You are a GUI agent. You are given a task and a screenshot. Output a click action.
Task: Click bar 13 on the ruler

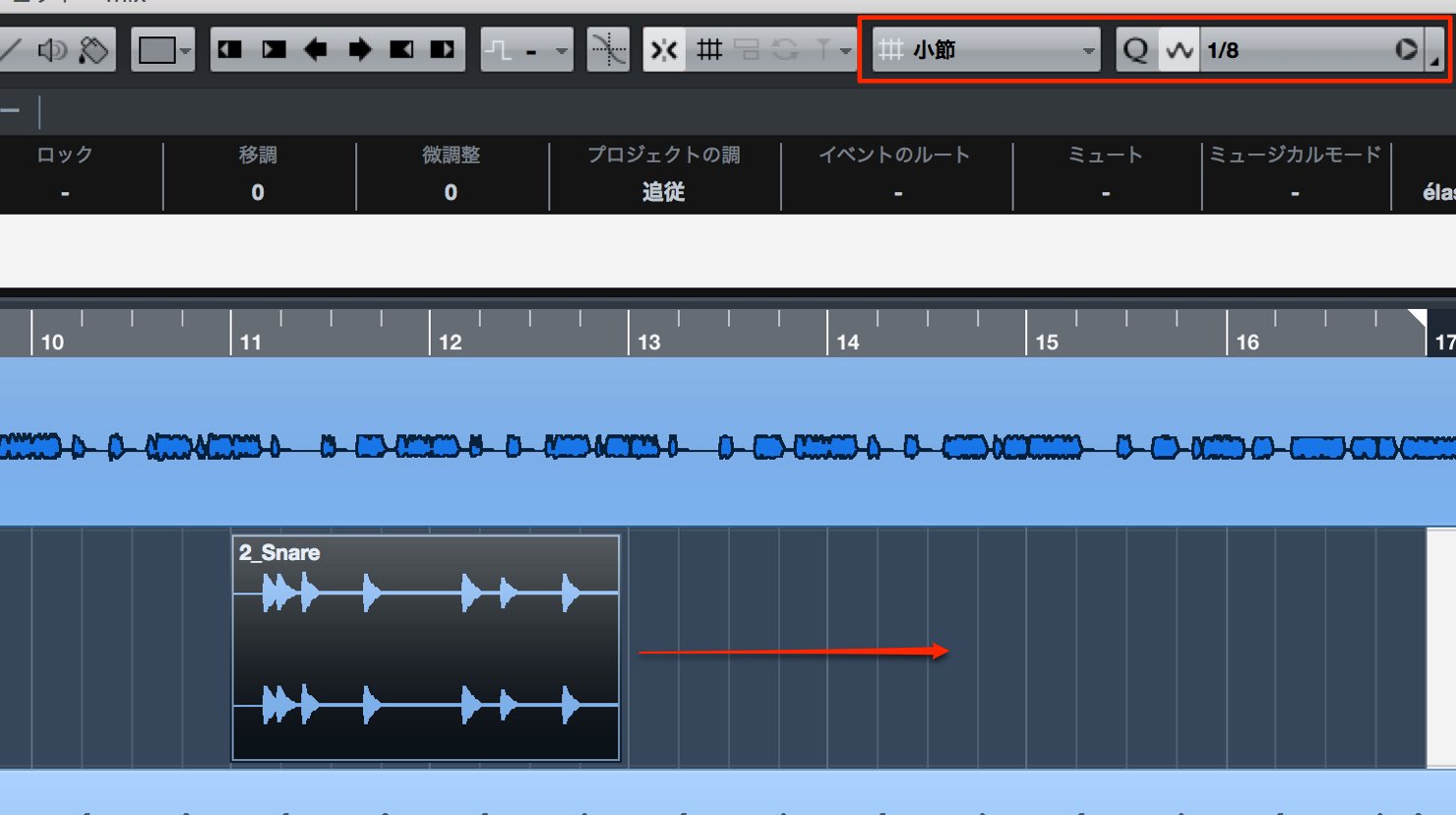pyautogui.click(x=648, y=342)
